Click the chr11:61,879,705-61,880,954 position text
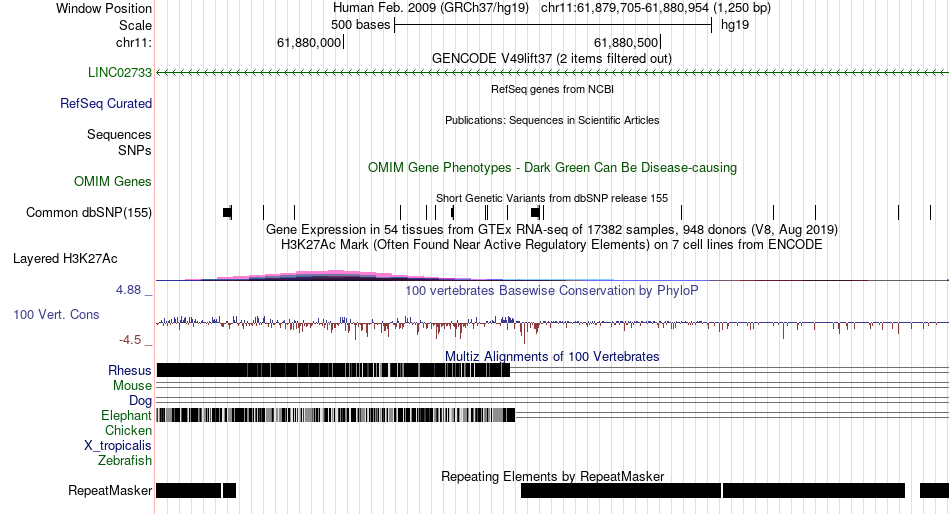Screen dimensions: 950x514 click(x=656, y=8)
